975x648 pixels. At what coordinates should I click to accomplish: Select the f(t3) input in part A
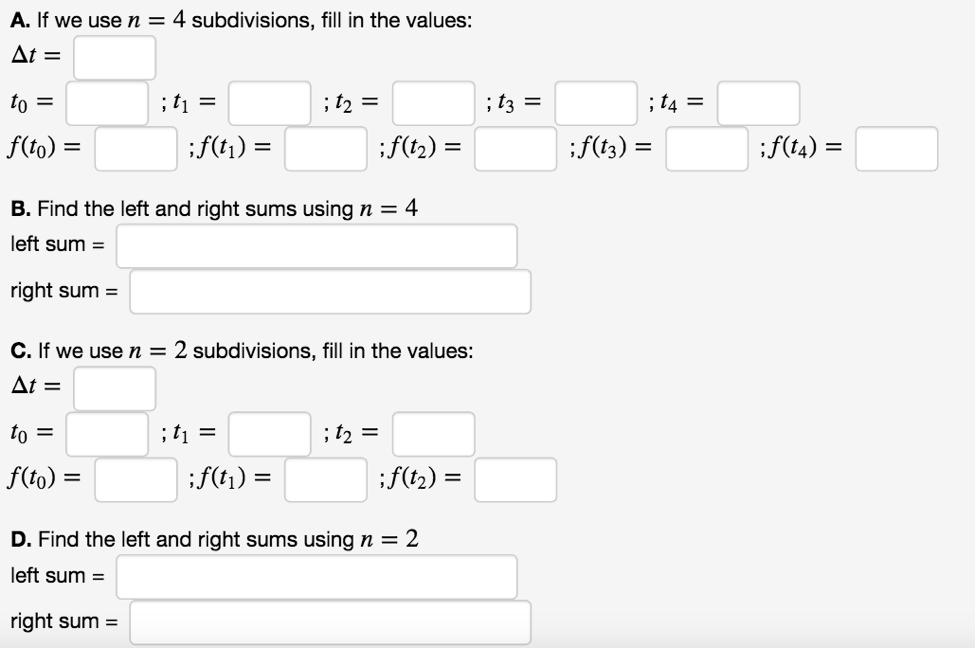[705, 149]
